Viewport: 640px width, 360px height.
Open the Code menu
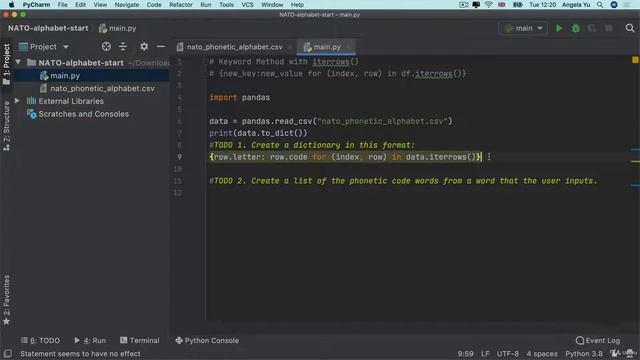click(x=154, y=5)
